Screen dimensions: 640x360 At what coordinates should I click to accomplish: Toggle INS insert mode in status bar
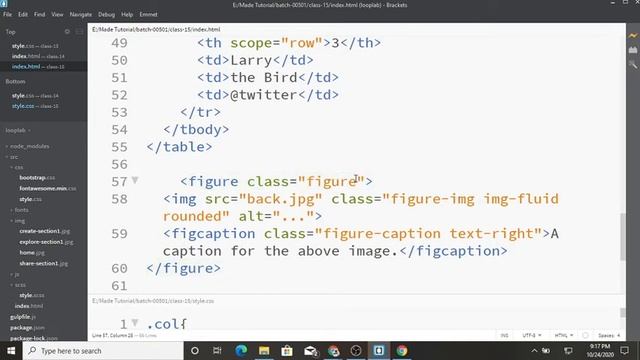(x=504, y=335)
